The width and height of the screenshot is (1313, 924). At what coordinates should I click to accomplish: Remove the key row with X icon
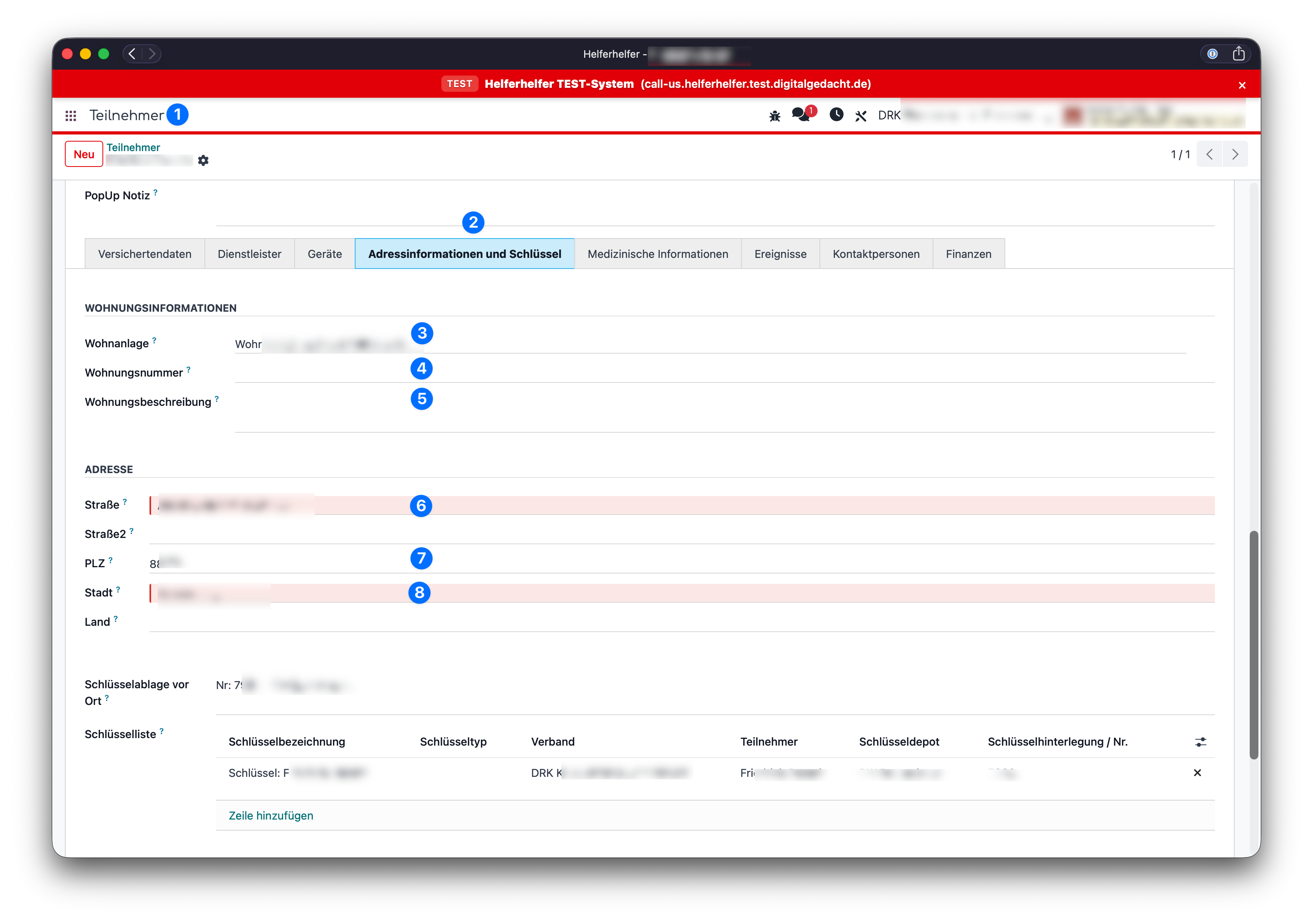(x=1197, y=773)
